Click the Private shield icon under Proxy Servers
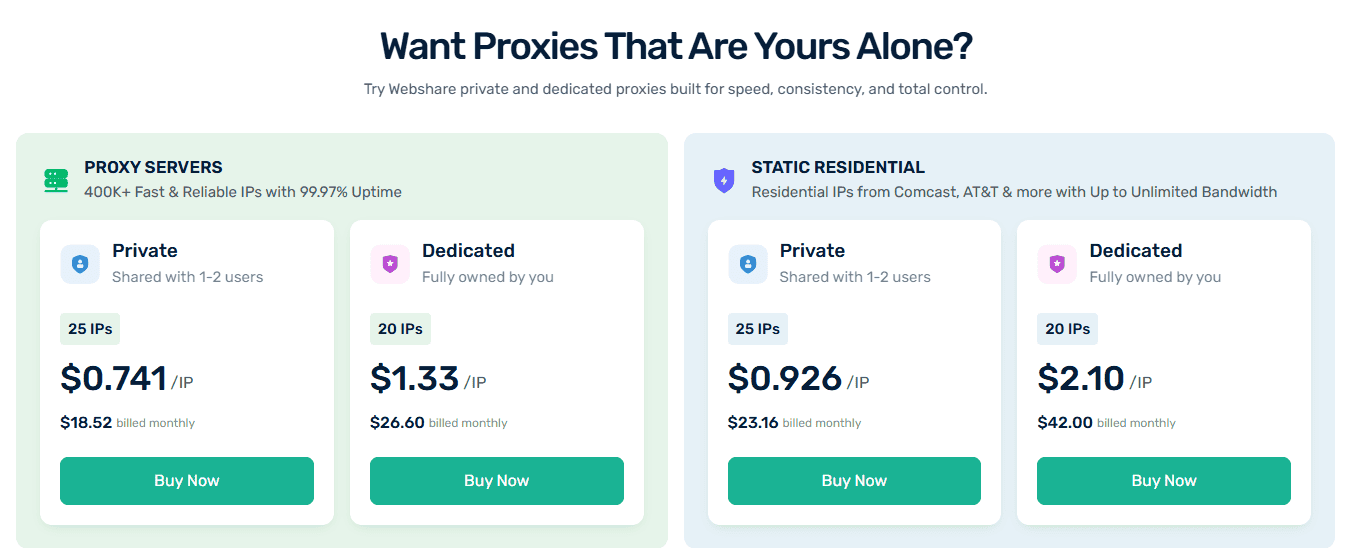This screenshot has height=548, width=1349. point(80,264)
